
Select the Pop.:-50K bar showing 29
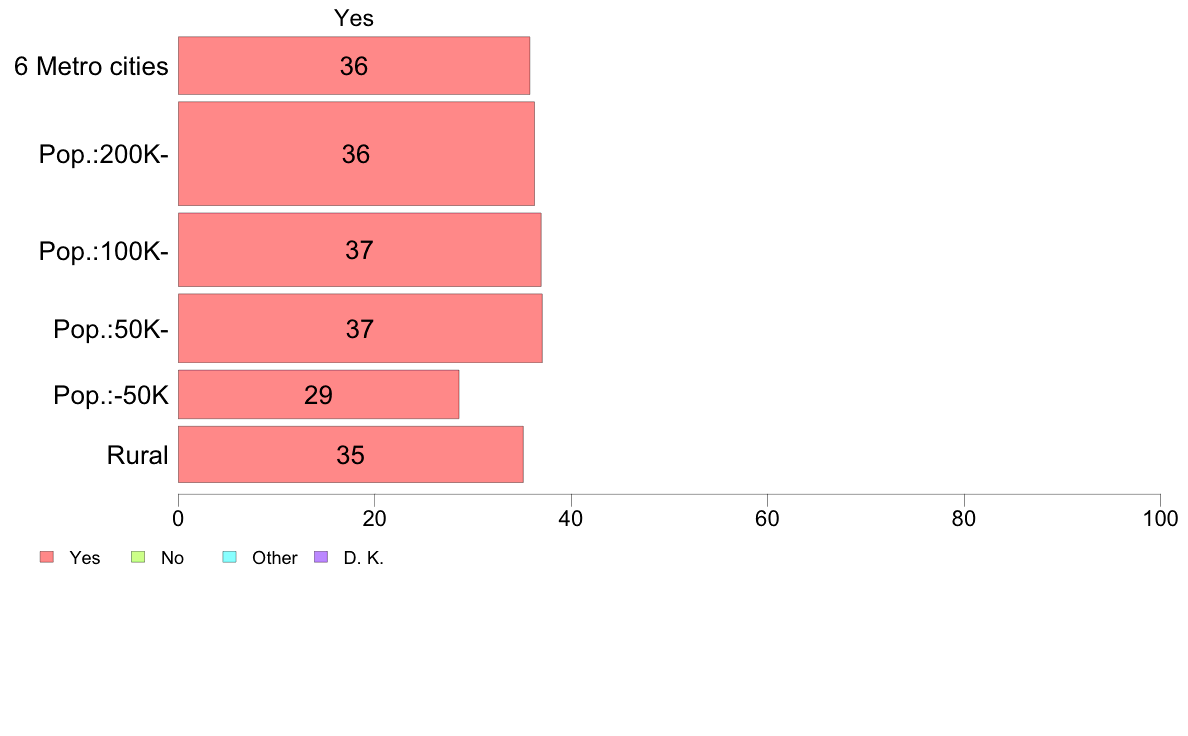coord(318,394)
